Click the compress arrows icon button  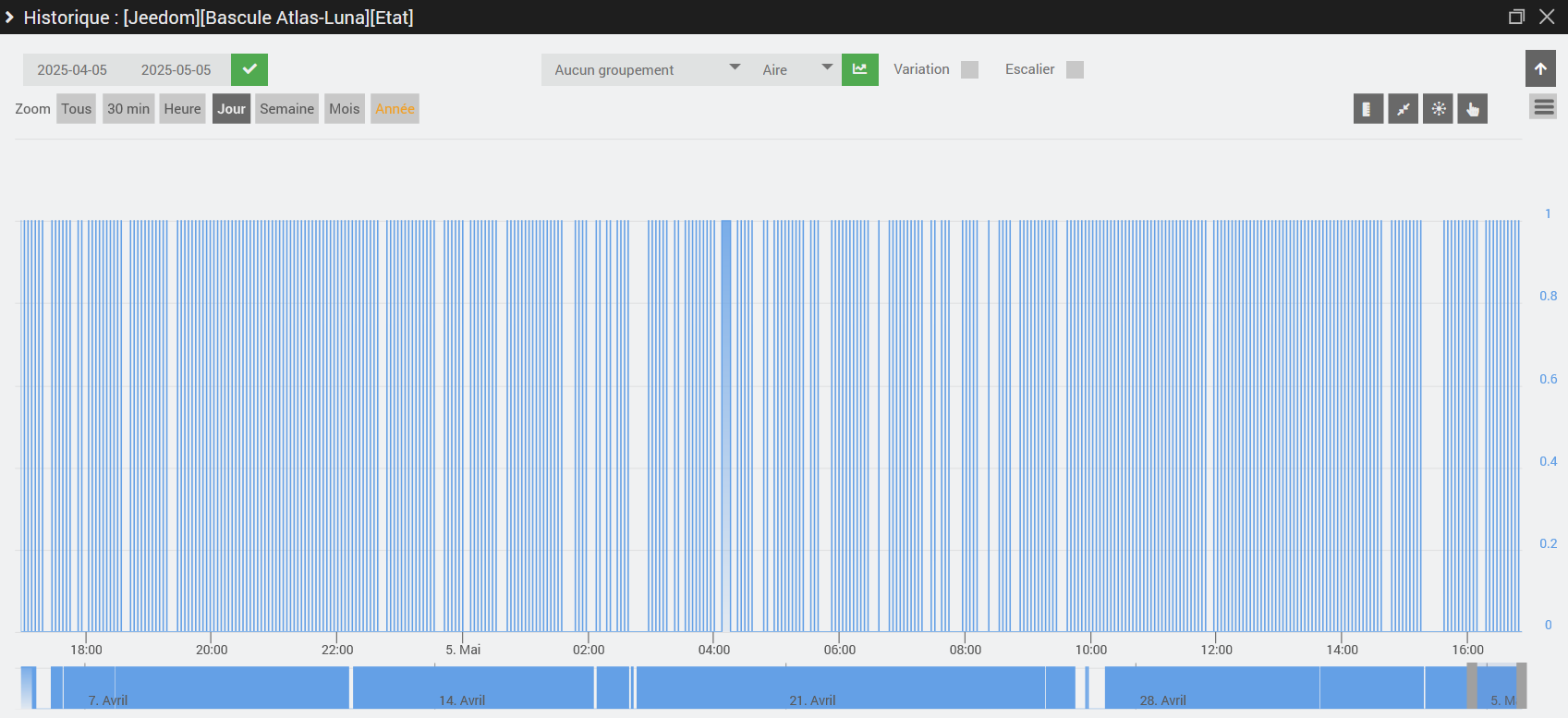click(1403, 109)
